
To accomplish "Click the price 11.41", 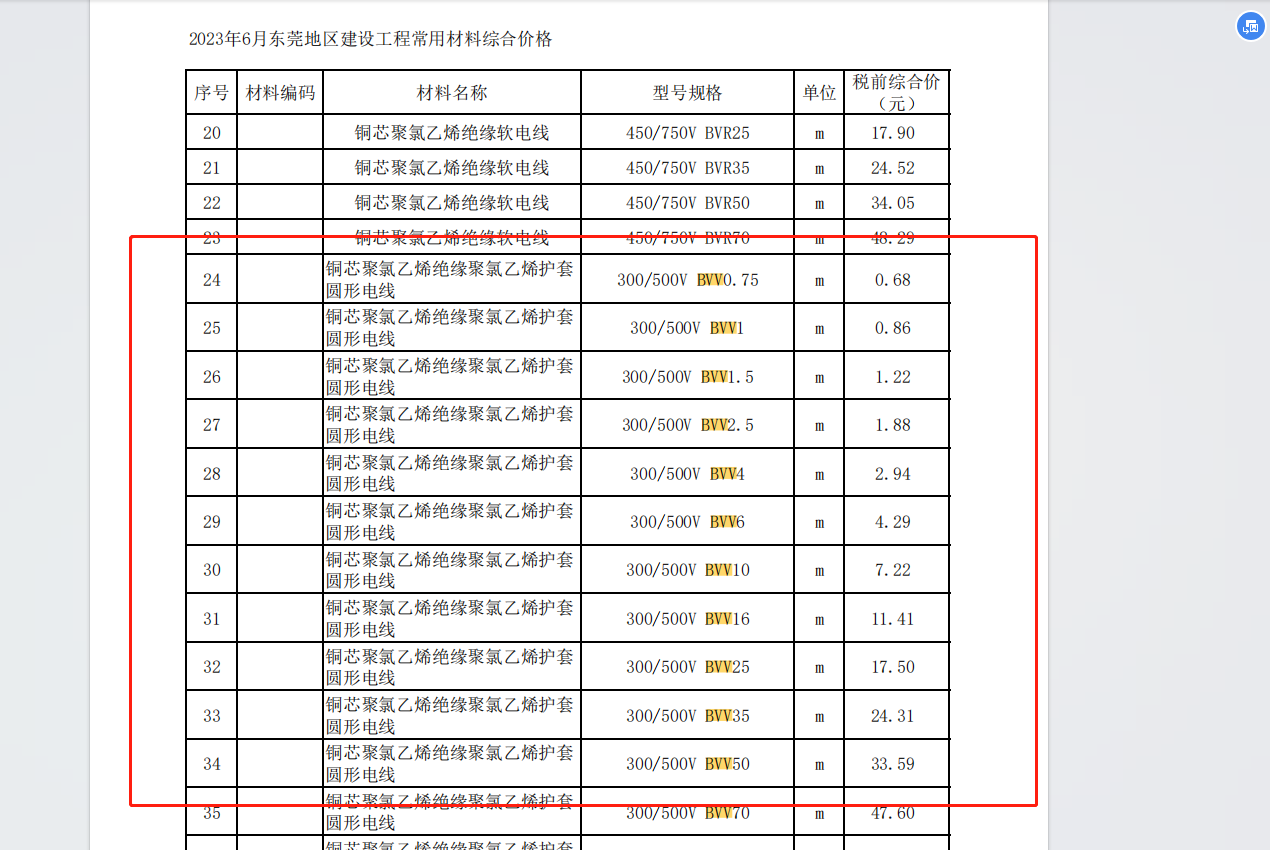I will pyautogui.click(x=893, y=619).
